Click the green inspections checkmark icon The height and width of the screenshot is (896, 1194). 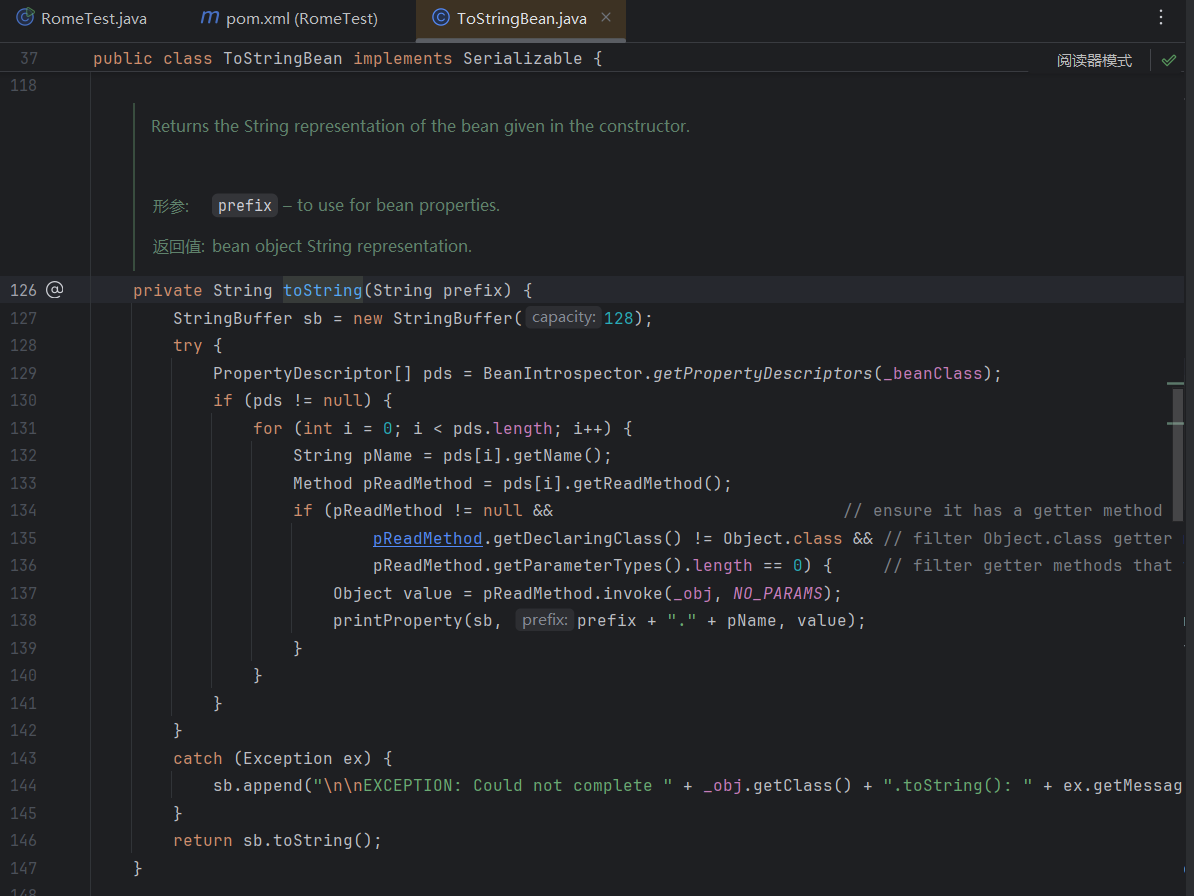pyautogui.click(x=1168, y=60)
